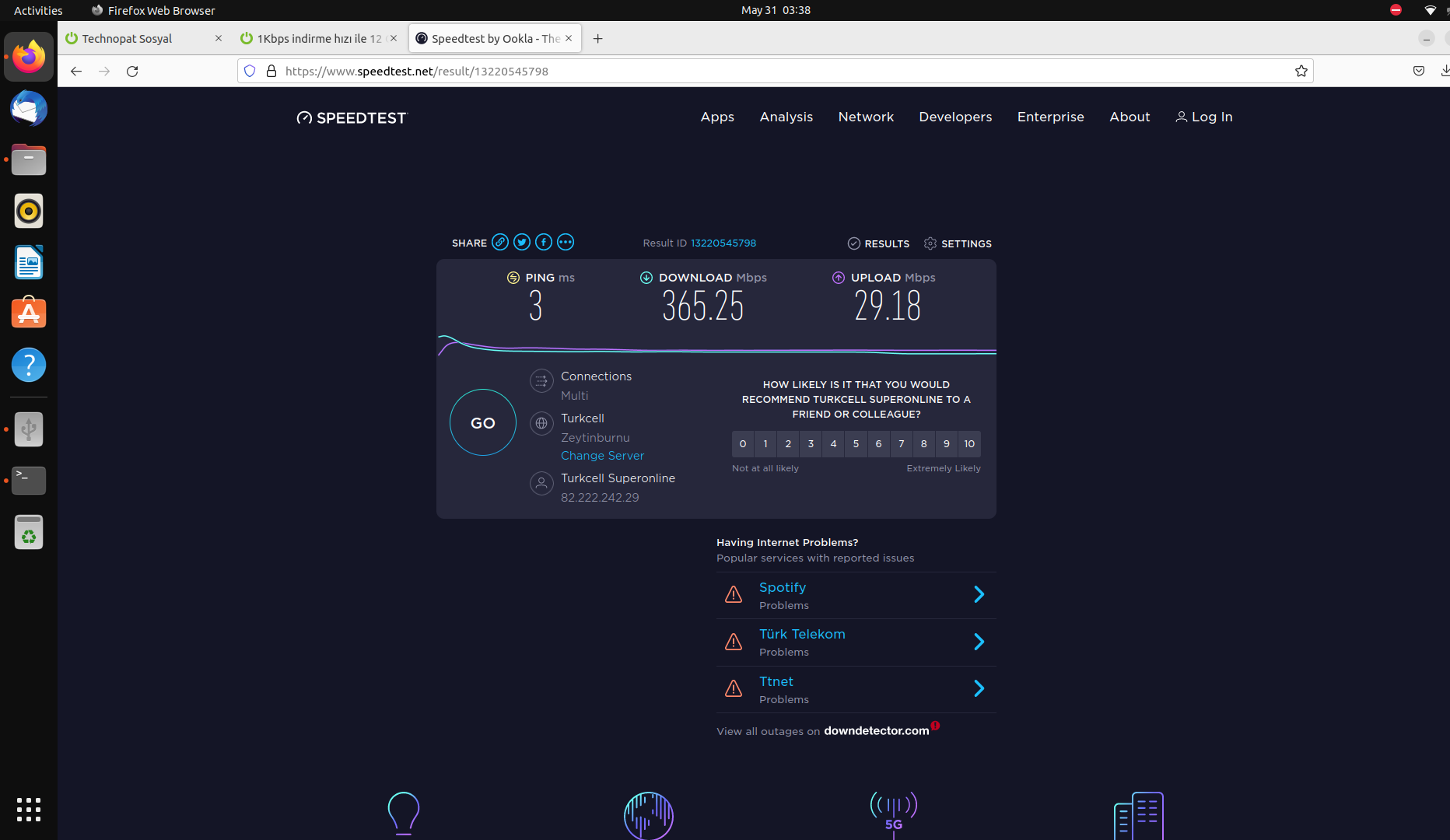The height and width of the screenshot is (840, 1450).
Task: Click the lightbulb icon at page bottom
Action: pyautogui.click(x=404, y=814)
